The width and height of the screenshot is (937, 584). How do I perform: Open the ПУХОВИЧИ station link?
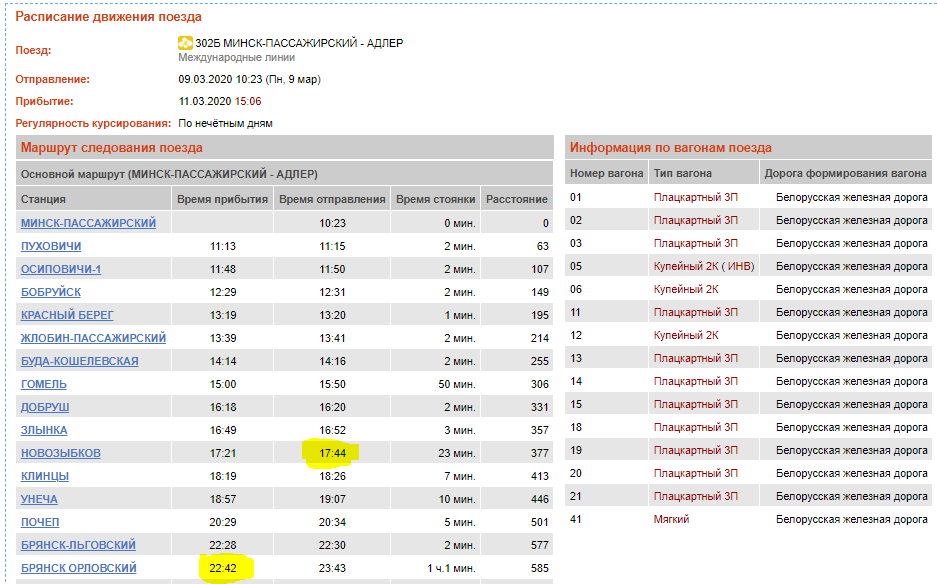point(51,246)
